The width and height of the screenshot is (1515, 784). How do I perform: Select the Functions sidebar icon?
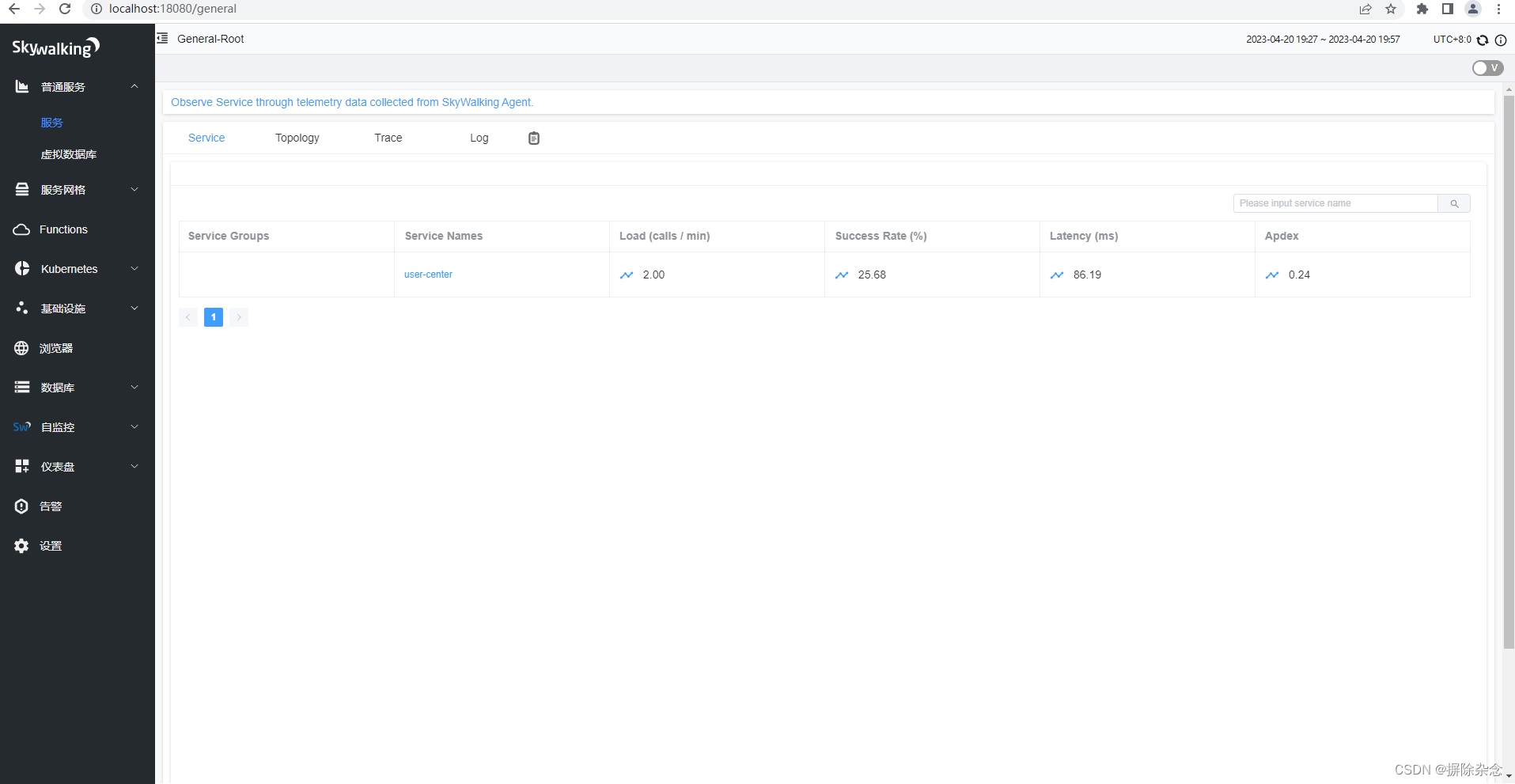click(62, 229)
